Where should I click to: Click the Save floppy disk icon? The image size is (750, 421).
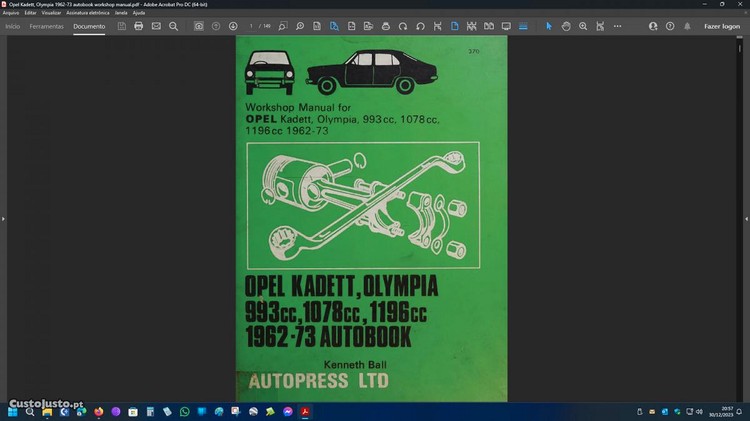(121, 26)
